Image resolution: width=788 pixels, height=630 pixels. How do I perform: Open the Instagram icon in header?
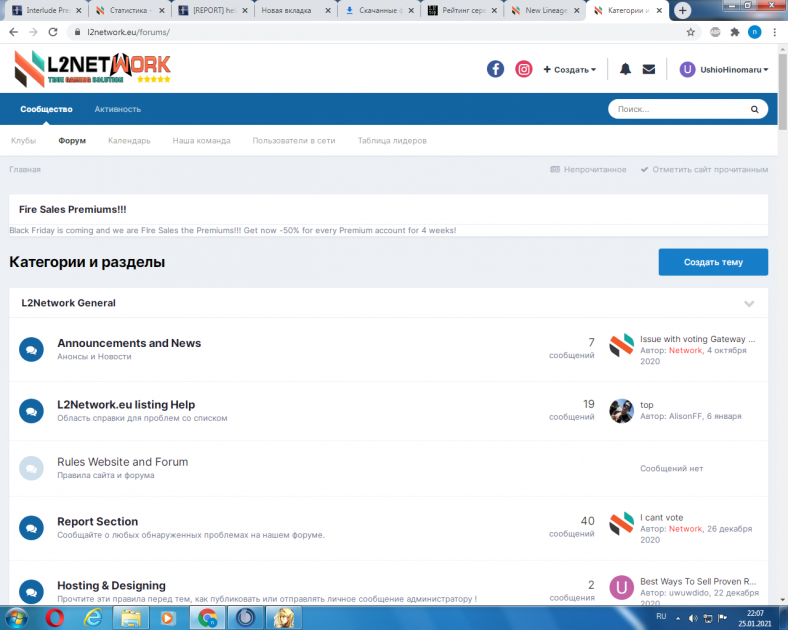pyautogui.click(x=523, y=69)
